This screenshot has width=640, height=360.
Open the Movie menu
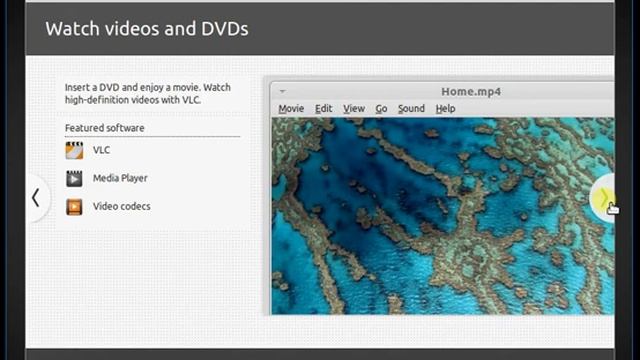click(291, 109)
